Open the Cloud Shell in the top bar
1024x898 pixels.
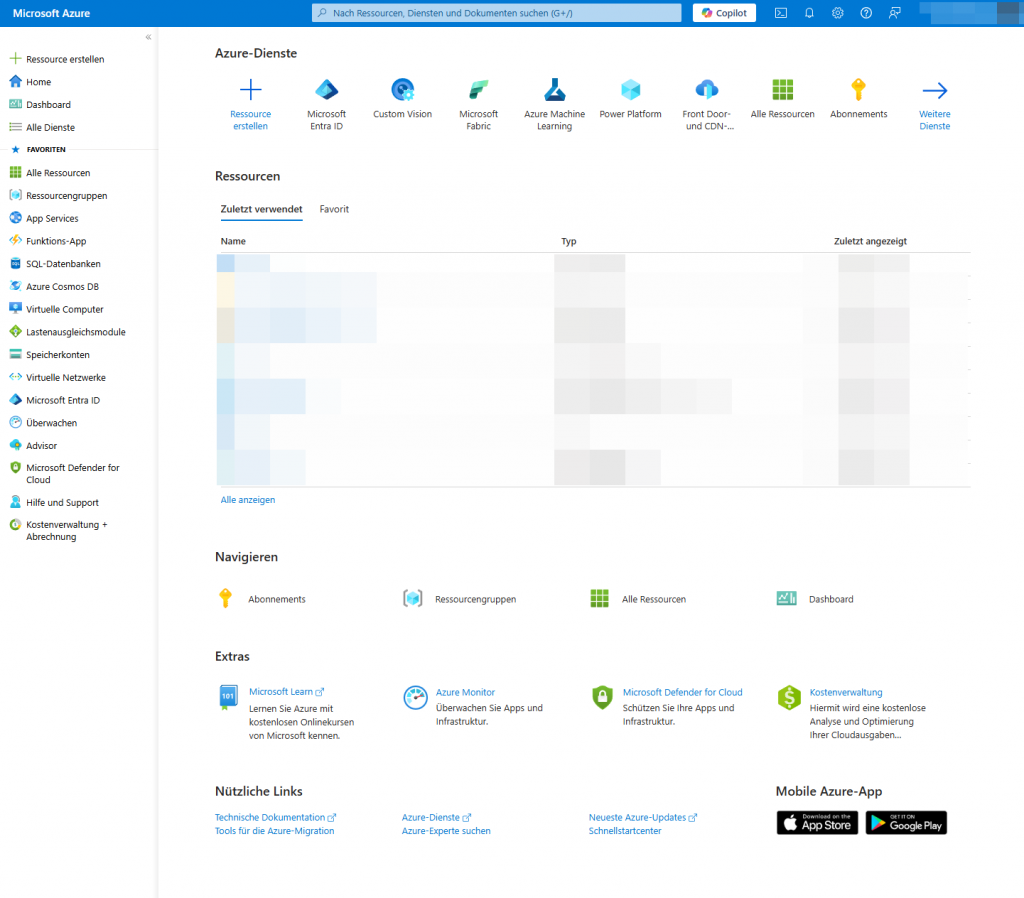(x=780, y=13)
